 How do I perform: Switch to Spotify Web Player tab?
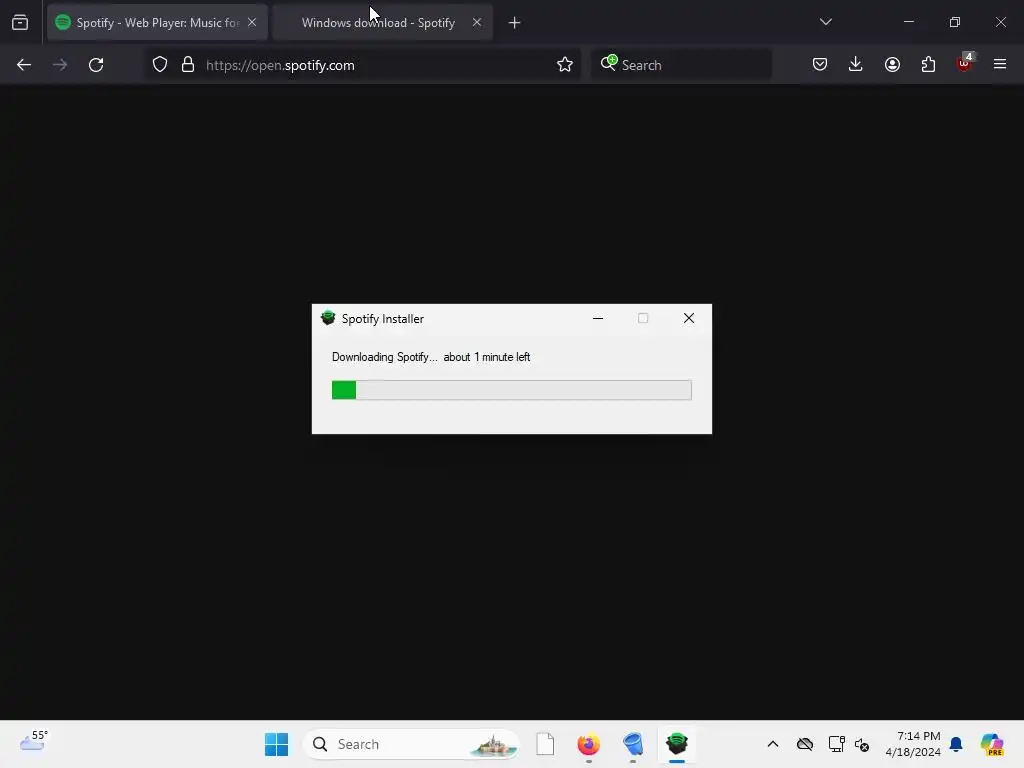[157, 23]
